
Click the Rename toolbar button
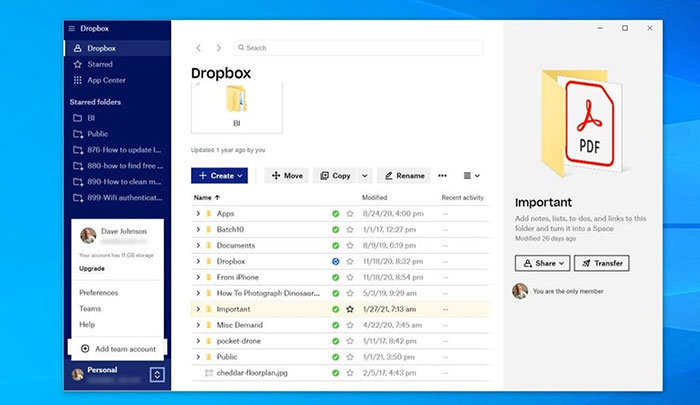pos(403,175)
